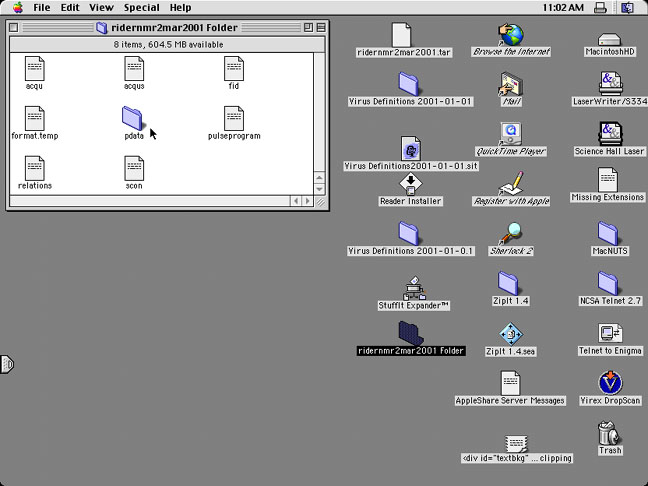
Task: Click the StuffIt Expander icon
Action: (413, 288)
